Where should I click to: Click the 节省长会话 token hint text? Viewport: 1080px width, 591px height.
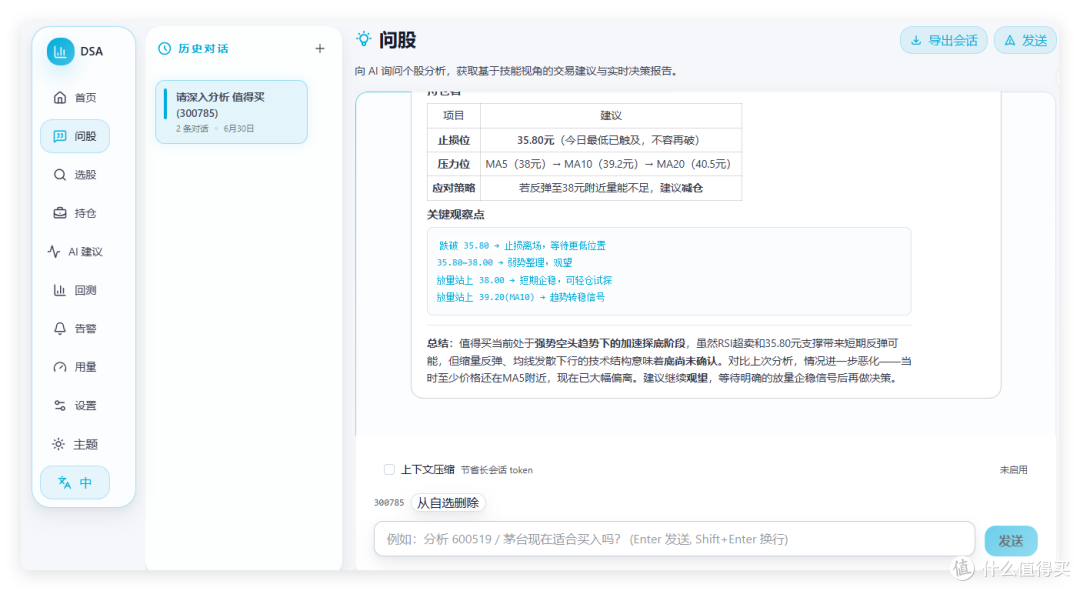pos(497,470)
